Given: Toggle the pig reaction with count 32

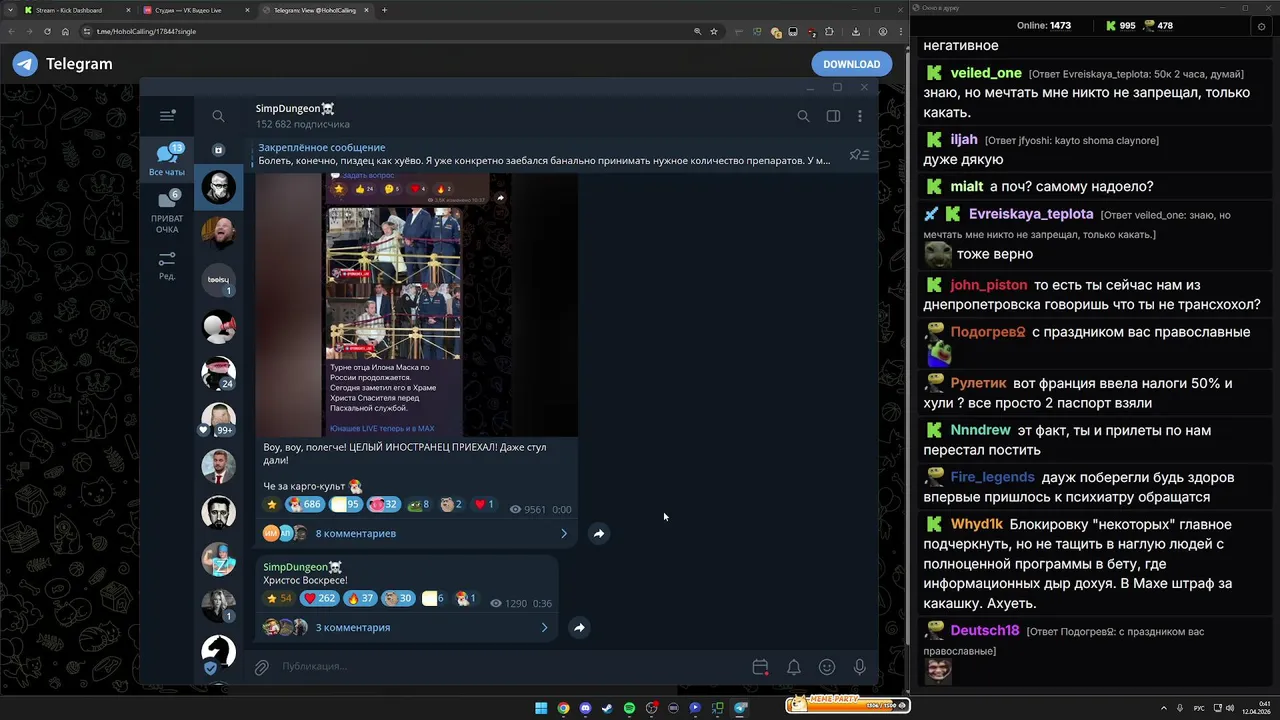Looking at the screenshot, I should 383,505.
